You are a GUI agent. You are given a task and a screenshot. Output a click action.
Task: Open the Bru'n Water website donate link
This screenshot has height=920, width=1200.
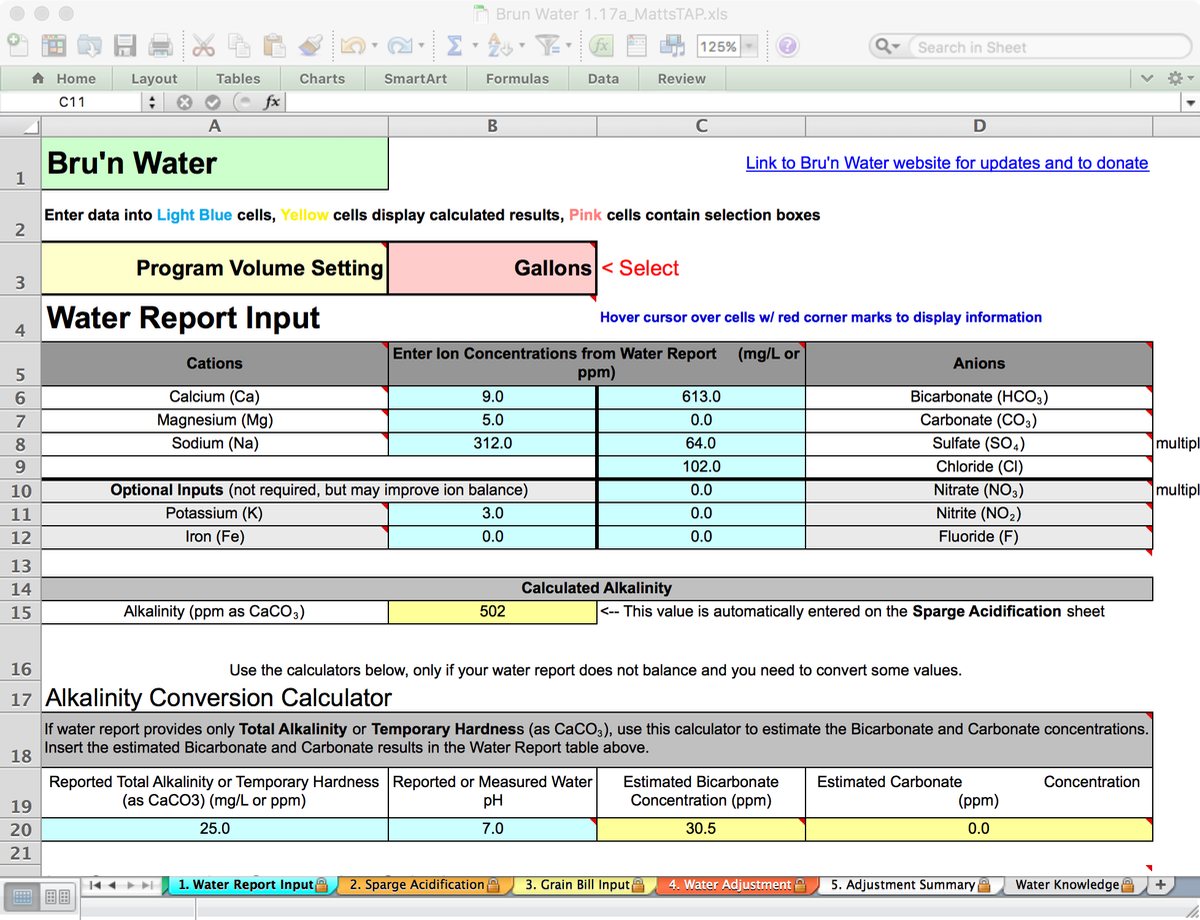coord(947,162)
